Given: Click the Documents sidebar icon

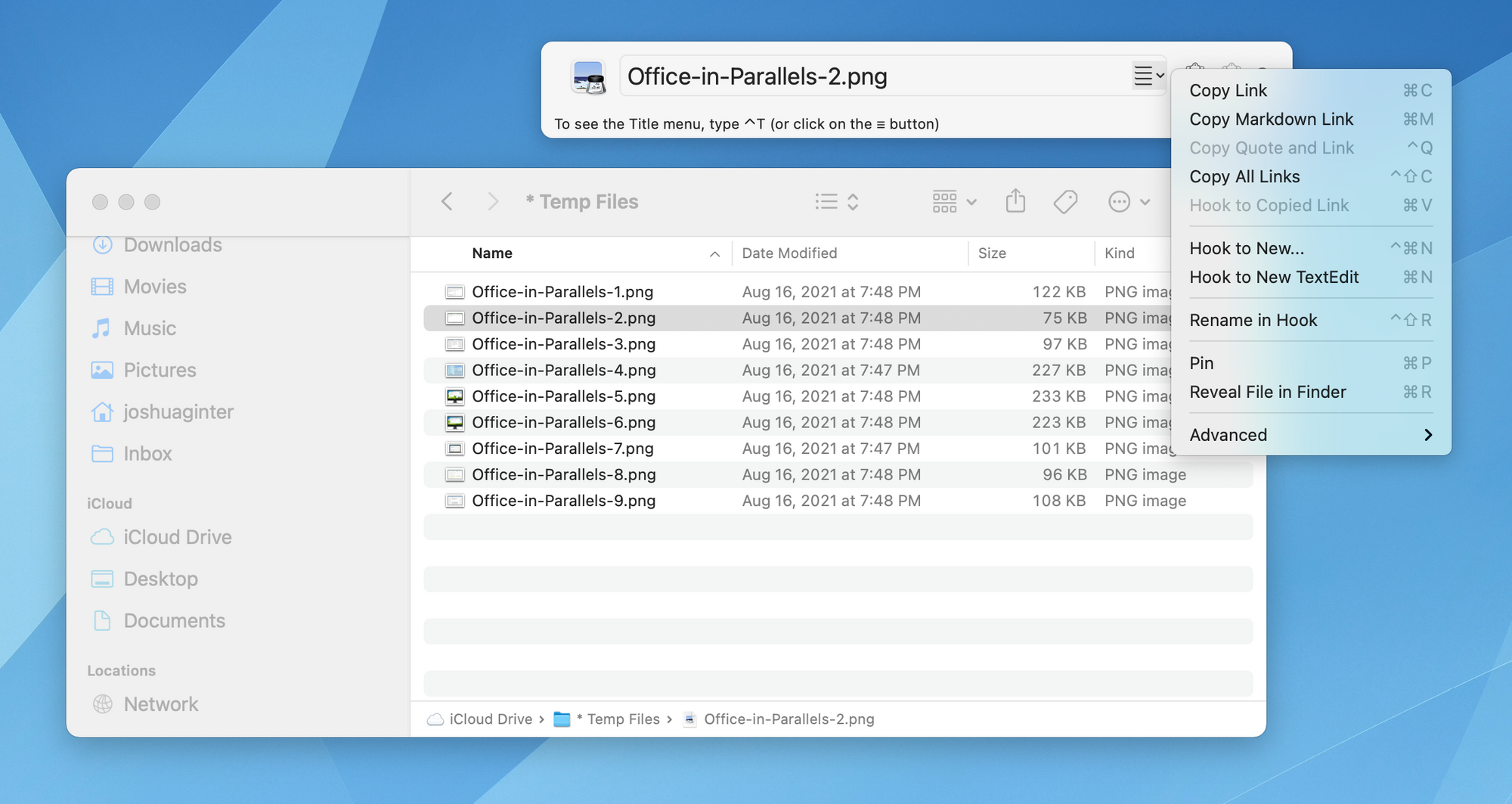Looking at the screenshot, I should point(102,620).
